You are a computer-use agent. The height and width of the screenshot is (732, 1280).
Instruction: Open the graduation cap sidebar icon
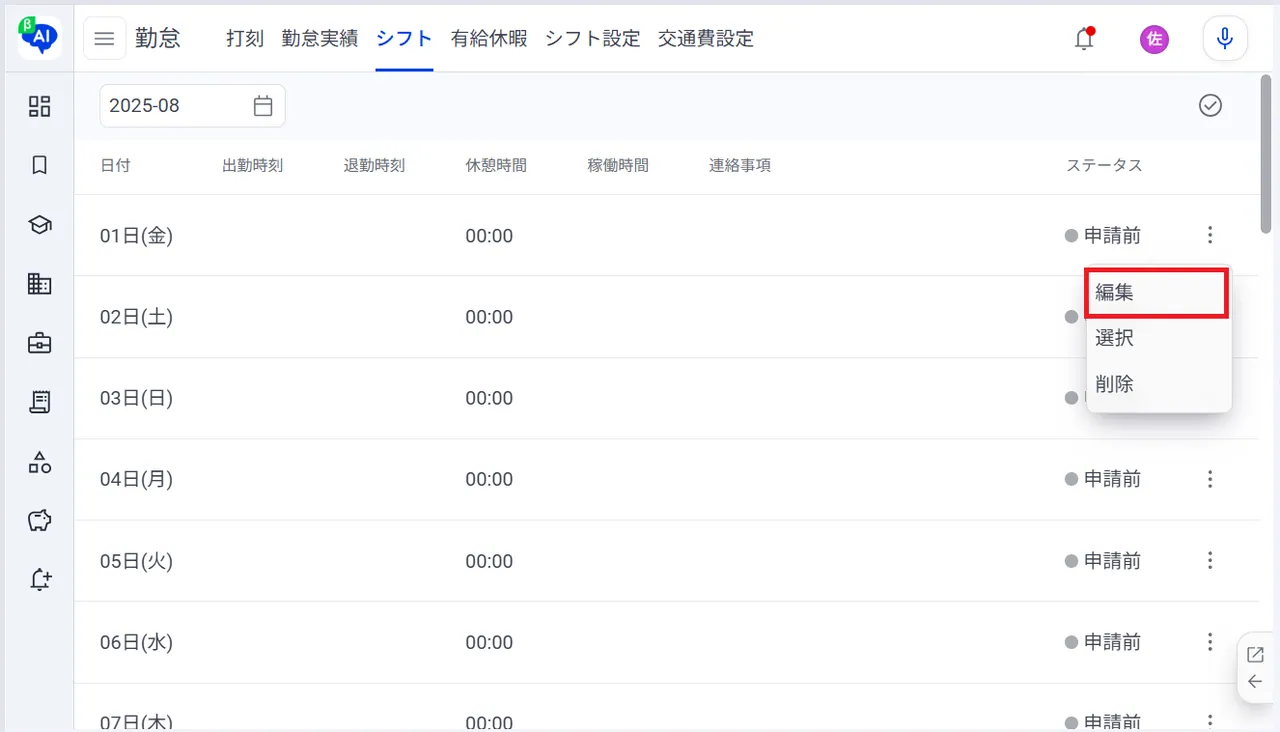click(39, 225)
